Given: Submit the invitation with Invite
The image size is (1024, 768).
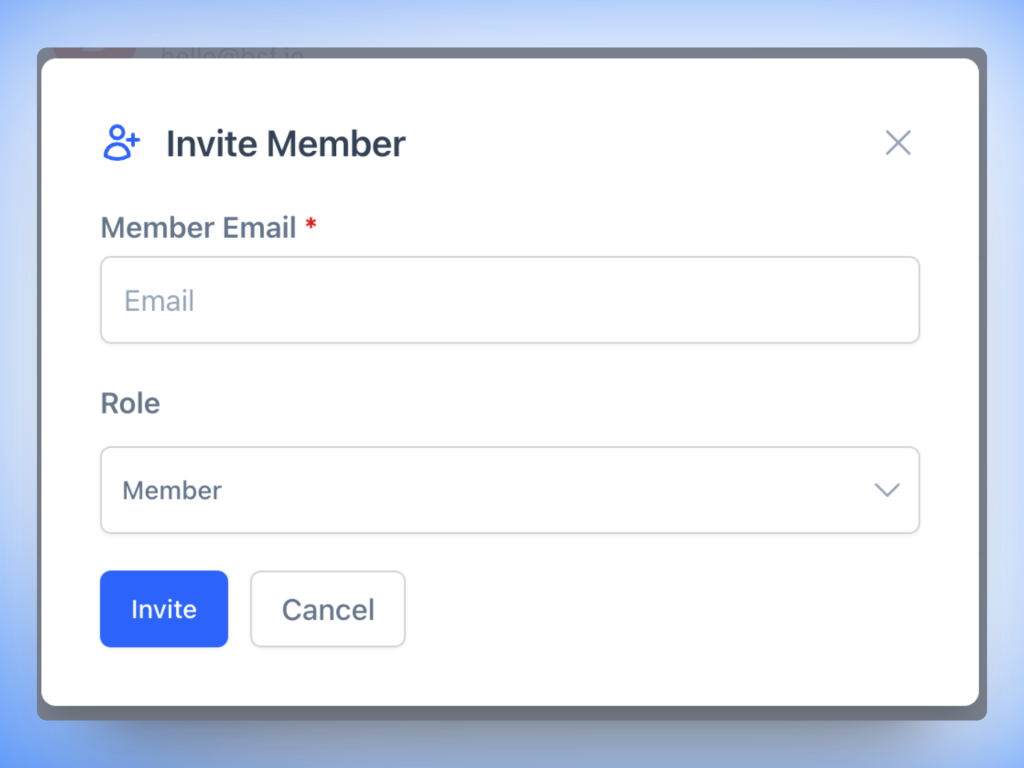Looking at the screenshot, I should point(164,609).
